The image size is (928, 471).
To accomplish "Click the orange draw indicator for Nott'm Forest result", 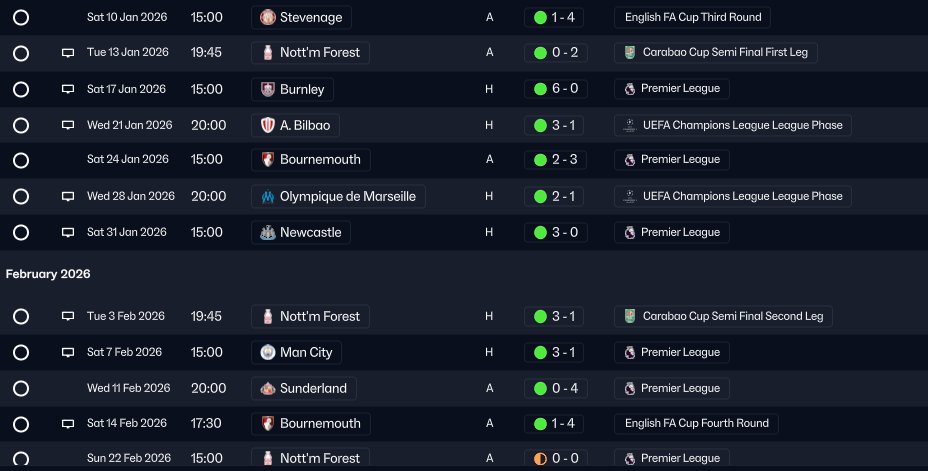I will (540, 459).
